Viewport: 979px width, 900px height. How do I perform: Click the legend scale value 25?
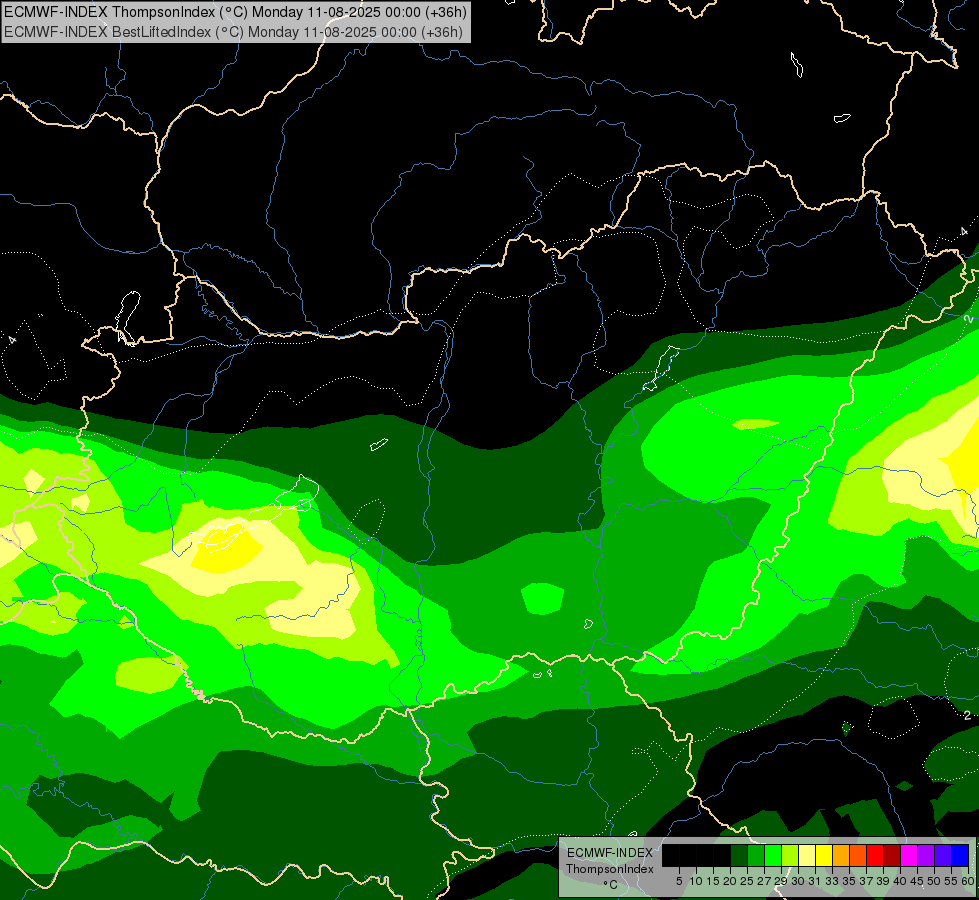point(747,881)
